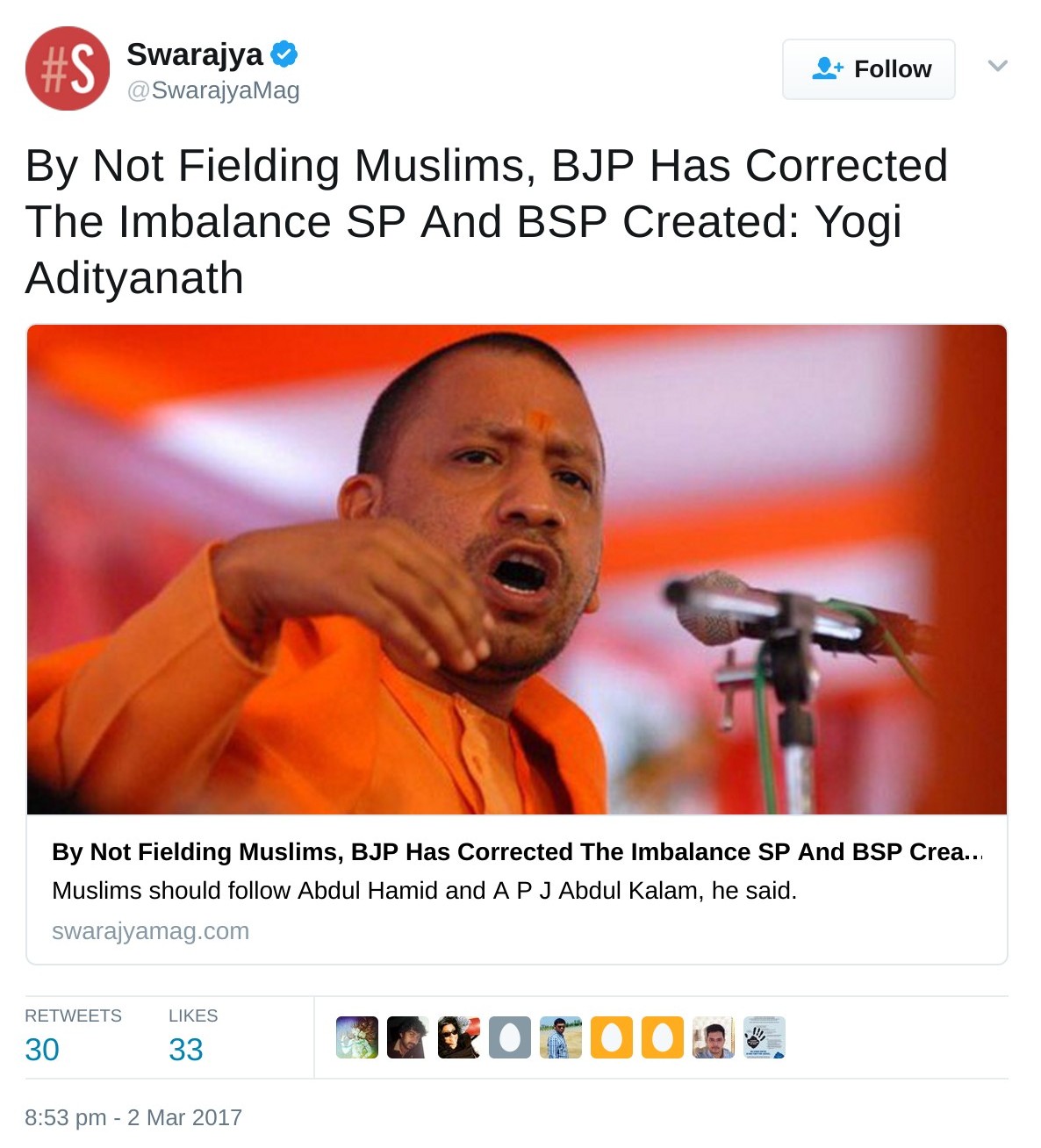Click the avatar of man standing outdoors

pos(561,1037)
